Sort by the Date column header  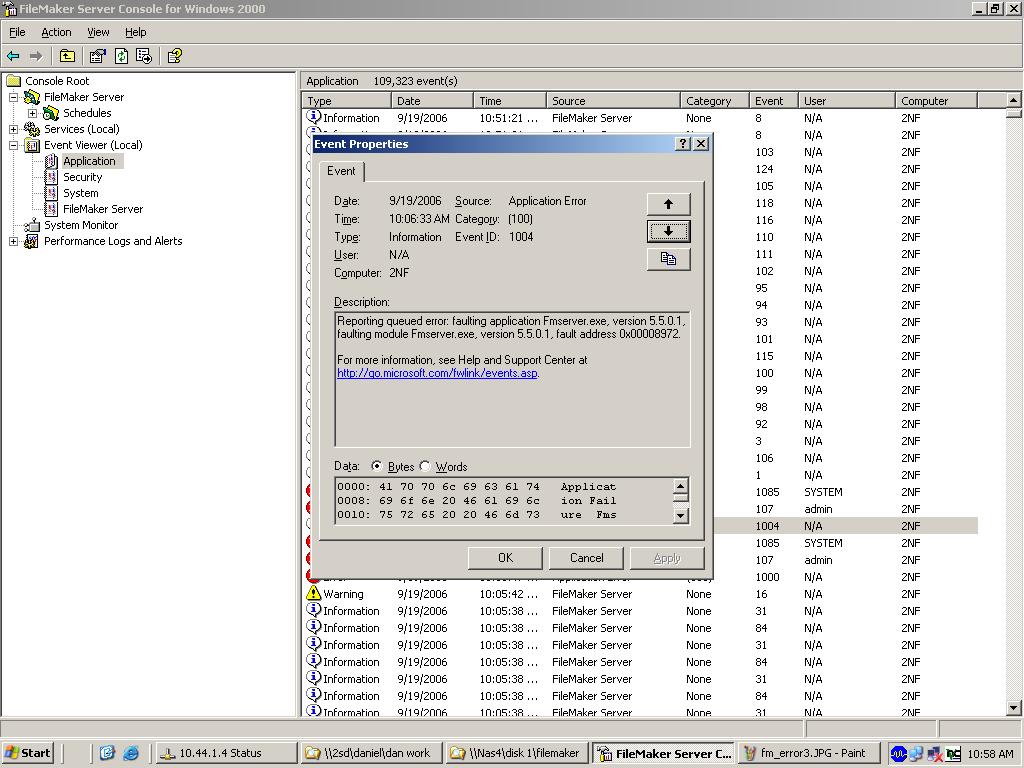point(432,101)
